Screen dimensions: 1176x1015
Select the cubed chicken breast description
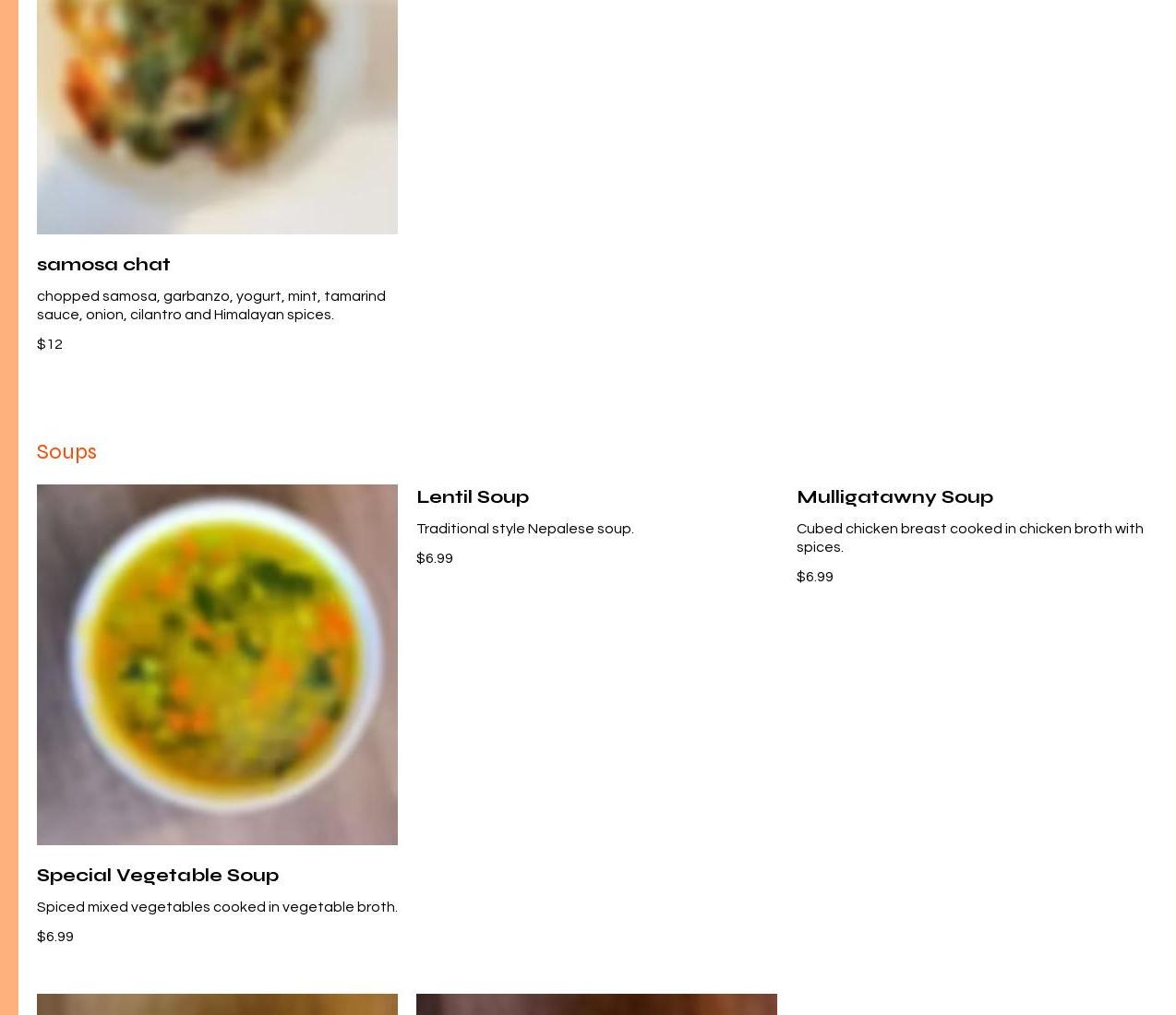coord(969,538)
